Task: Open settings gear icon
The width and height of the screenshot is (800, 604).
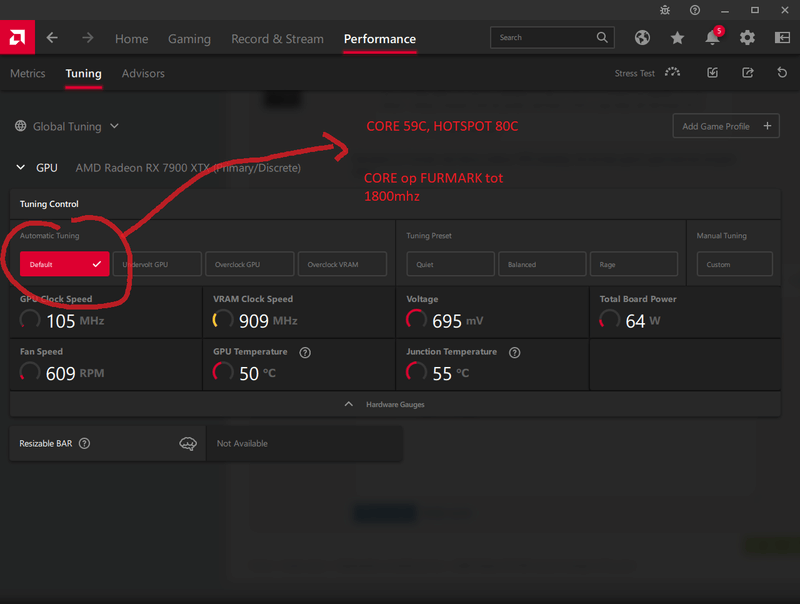Action: [747, 37]
